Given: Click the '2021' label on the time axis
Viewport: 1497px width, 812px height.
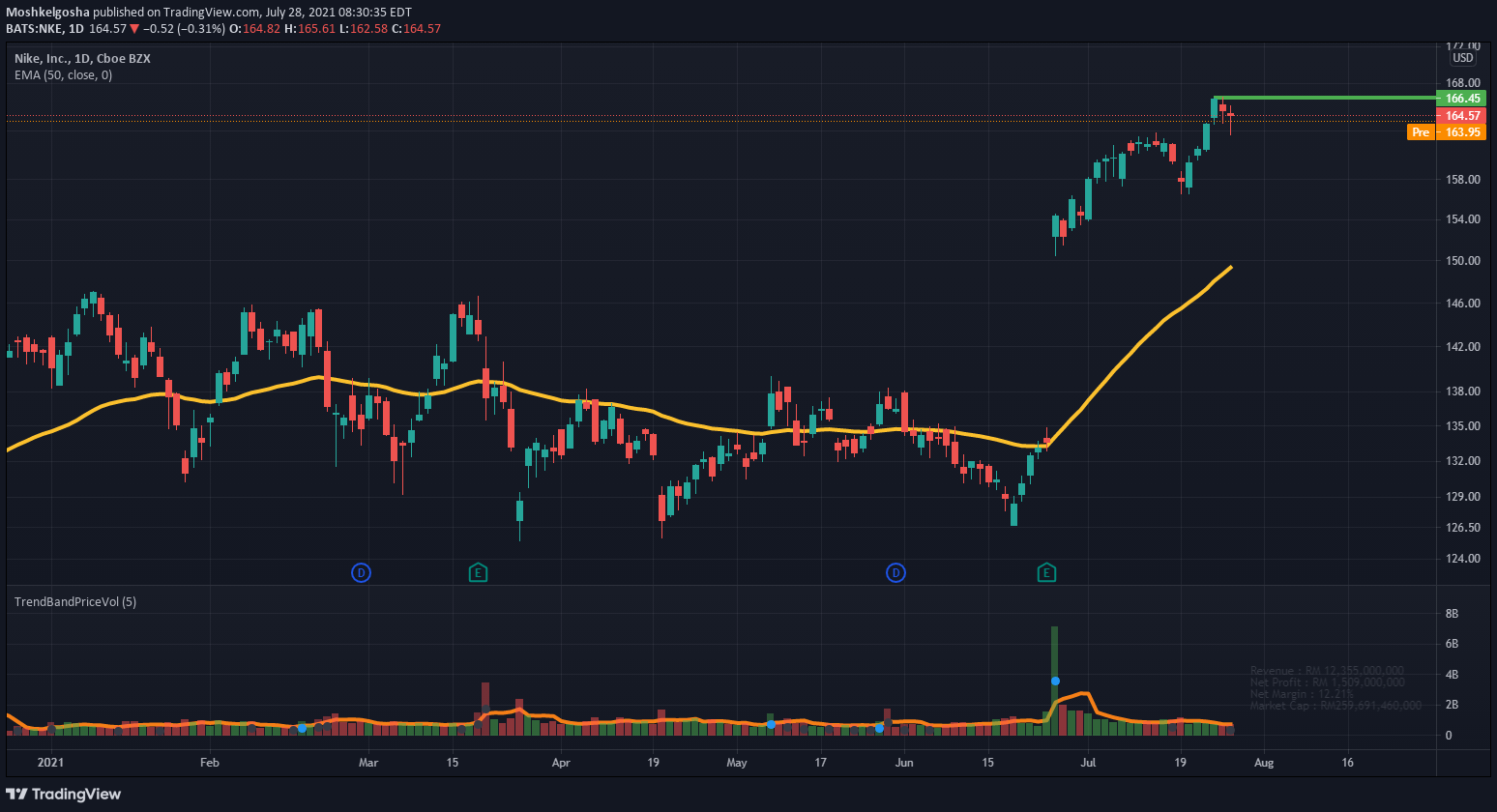Looking at the screenshot, I should 50,763.
